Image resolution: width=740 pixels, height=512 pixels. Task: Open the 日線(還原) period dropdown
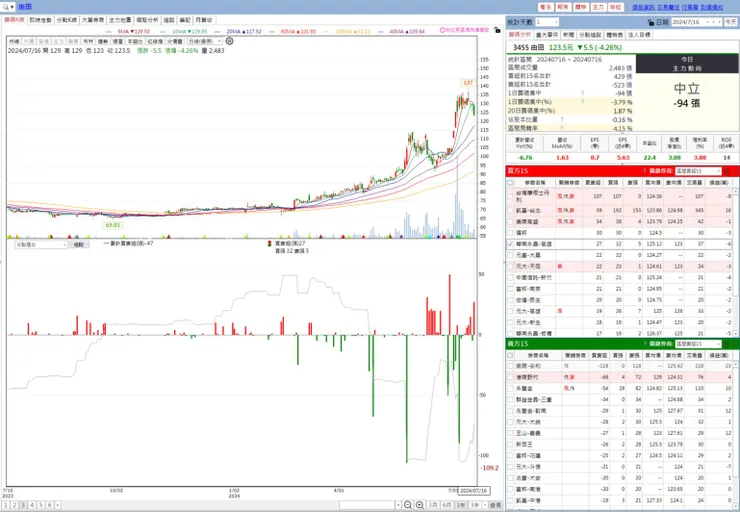[x=204, y=42]
